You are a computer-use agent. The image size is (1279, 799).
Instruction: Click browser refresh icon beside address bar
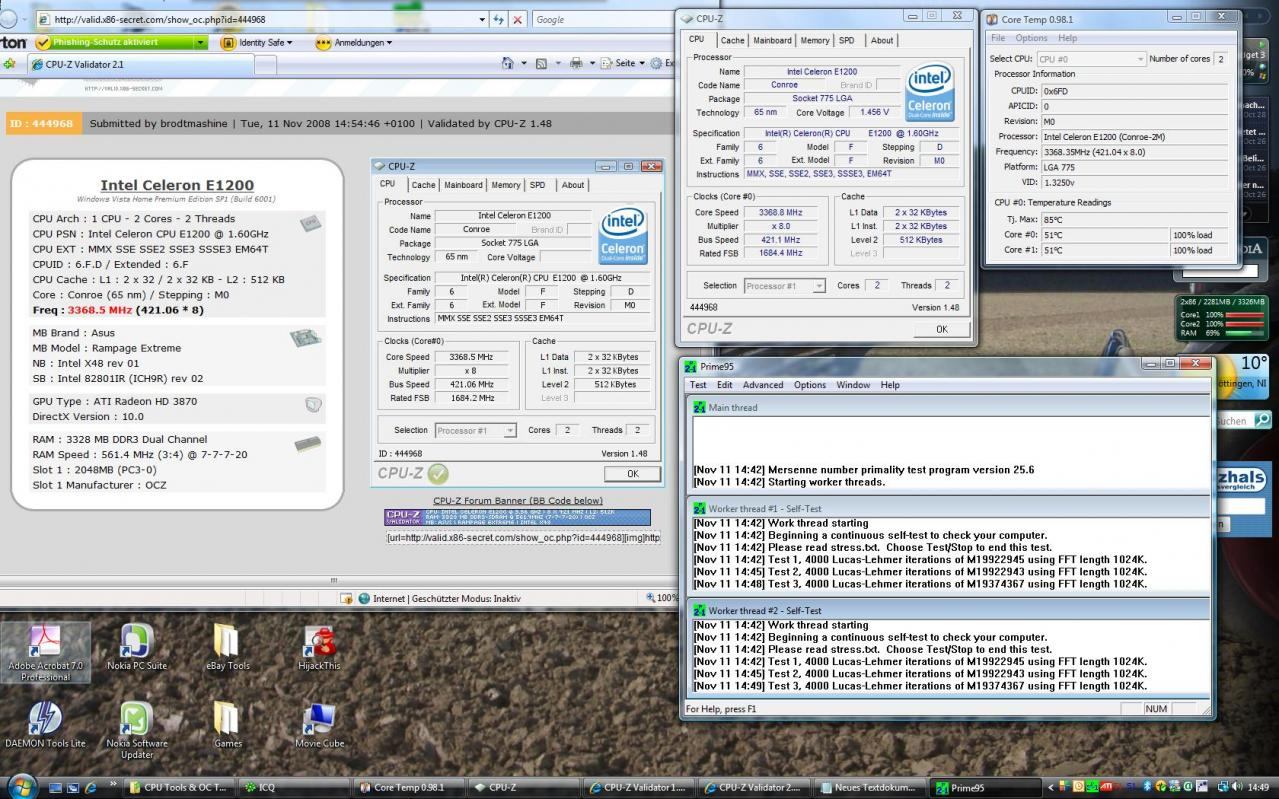point(499,19)
